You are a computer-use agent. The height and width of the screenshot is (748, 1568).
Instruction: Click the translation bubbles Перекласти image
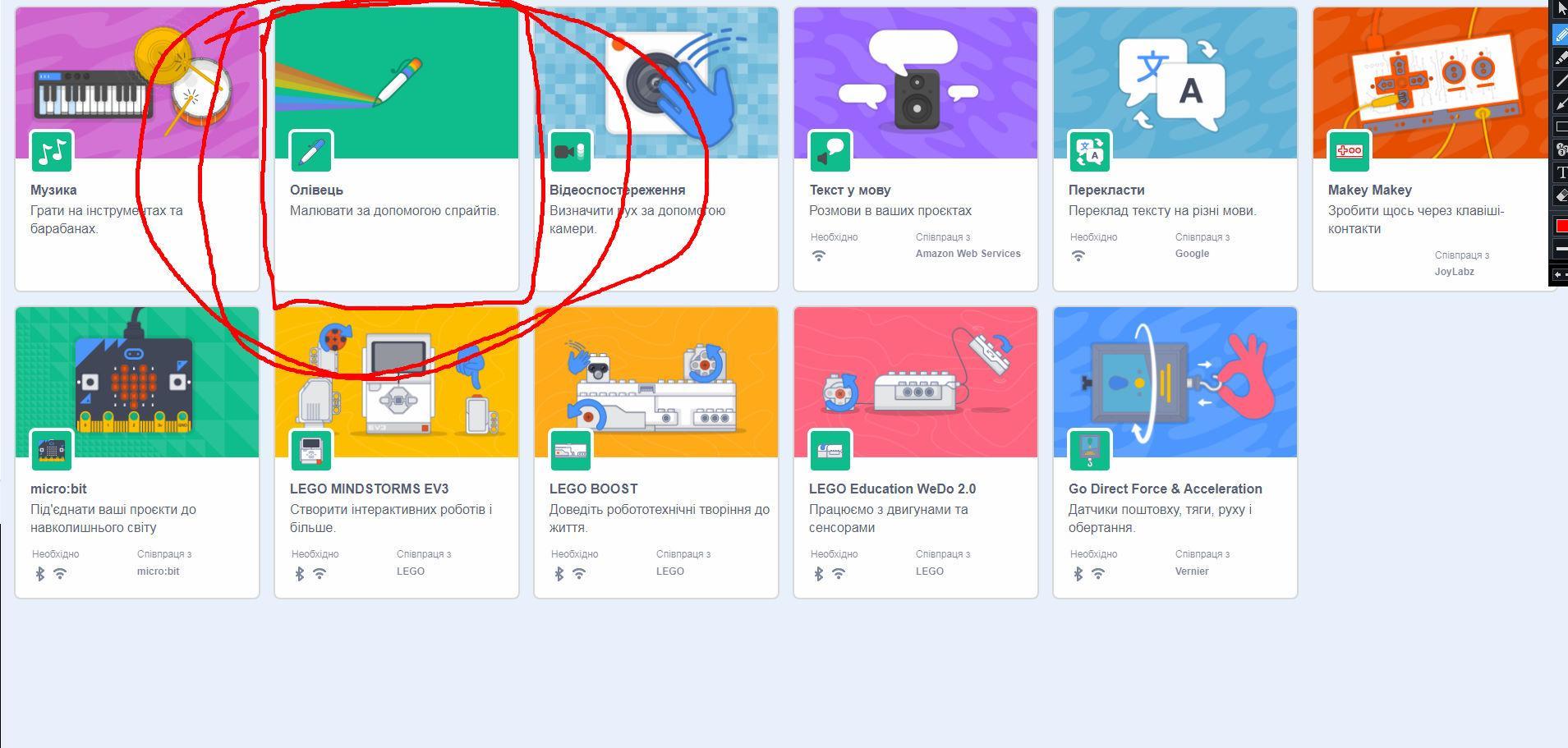click(x=1175, y=83)
